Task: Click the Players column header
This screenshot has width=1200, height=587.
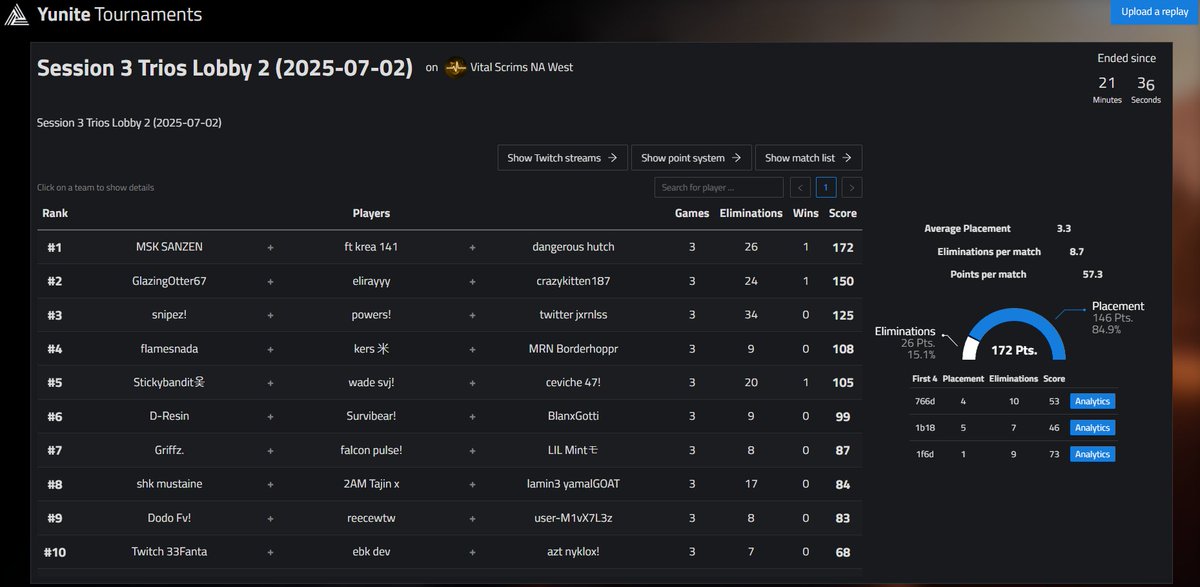Action: coord(371,213)
